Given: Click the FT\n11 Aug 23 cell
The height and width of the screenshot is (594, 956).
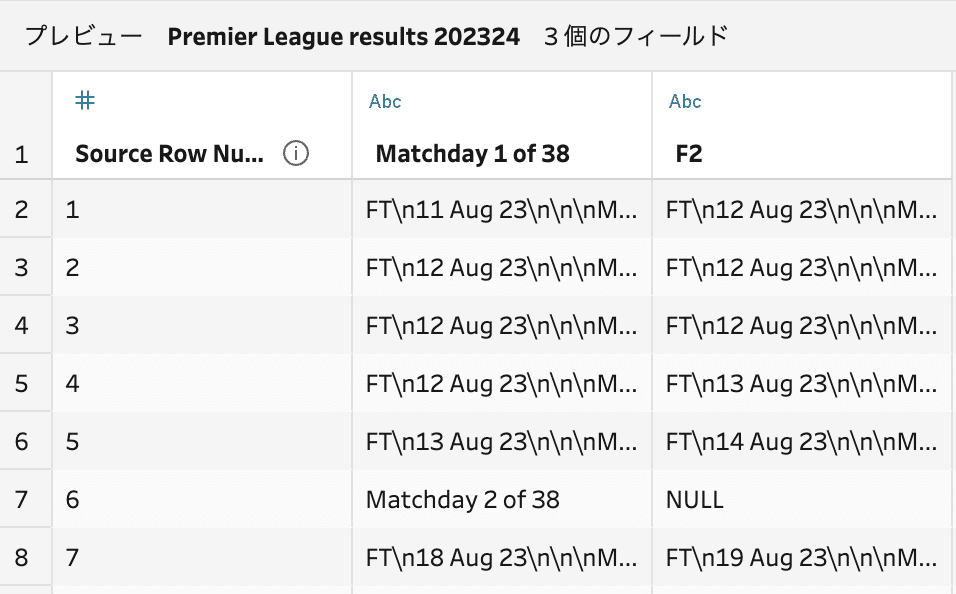Looking at the screenshot, I should pyautogui.click(x=502, y=210).
